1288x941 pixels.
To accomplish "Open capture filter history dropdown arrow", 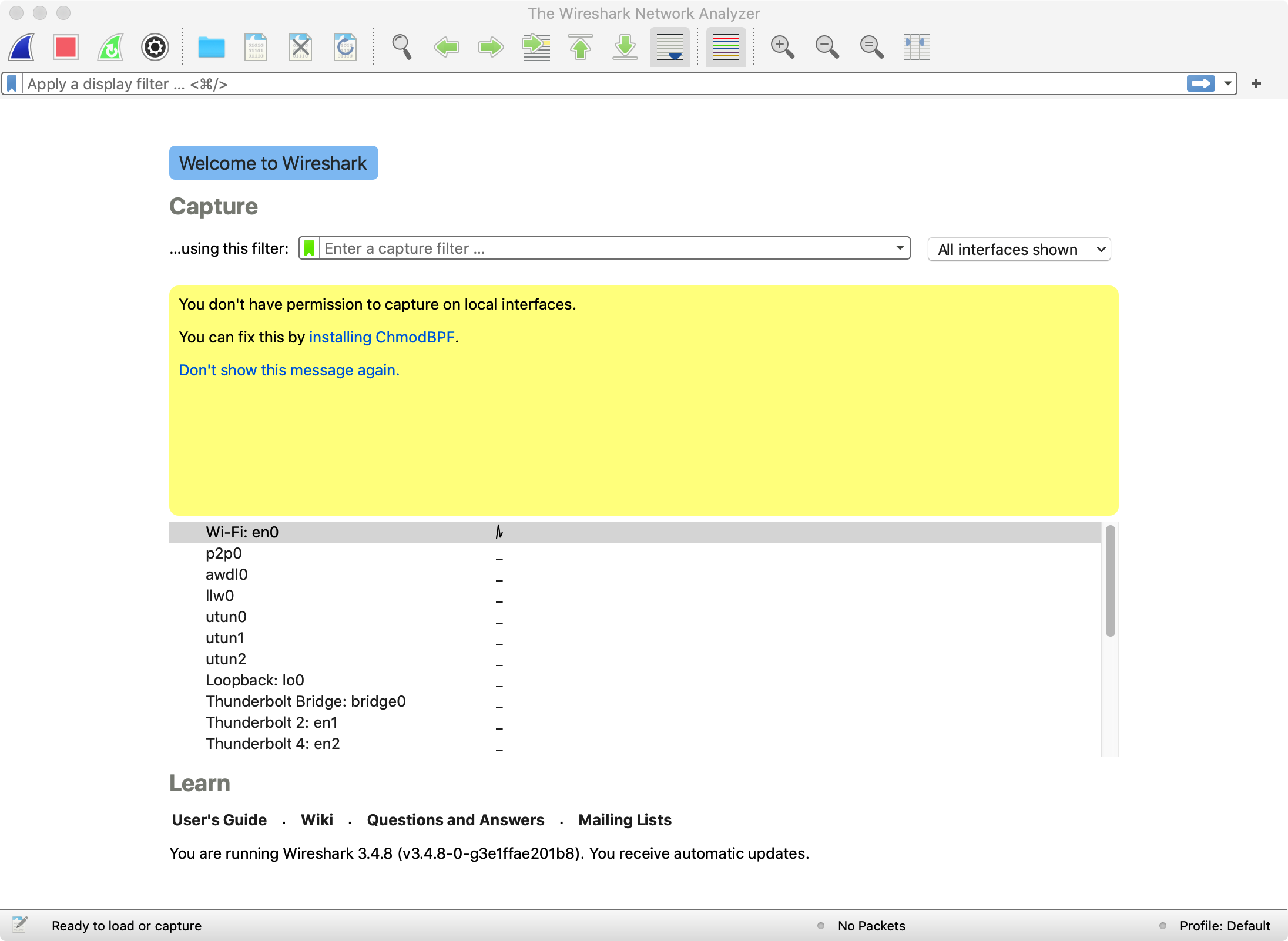I will point(900,248).
